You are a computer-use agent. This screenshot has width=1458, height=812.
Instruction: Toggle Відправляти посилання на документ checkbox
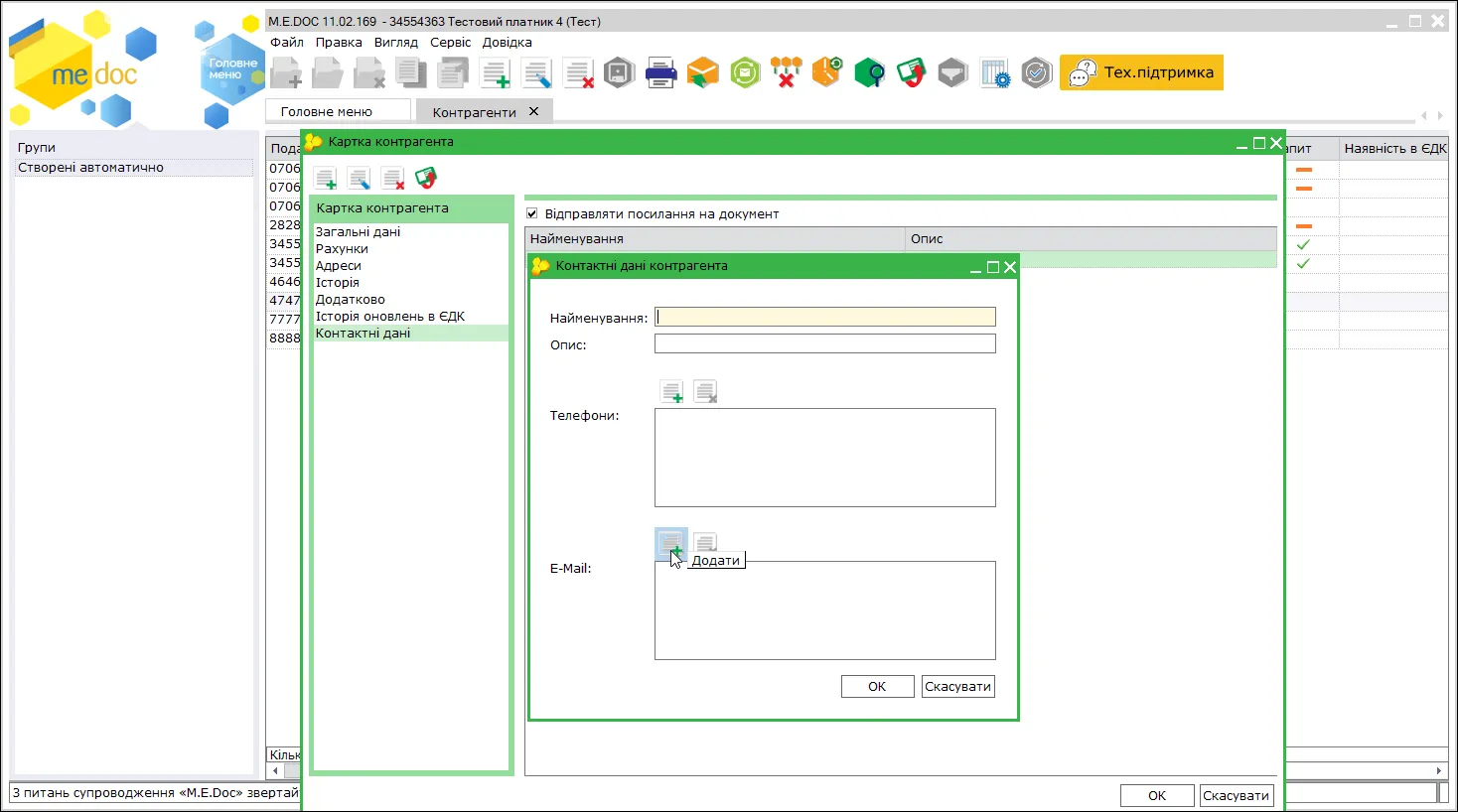531,213
